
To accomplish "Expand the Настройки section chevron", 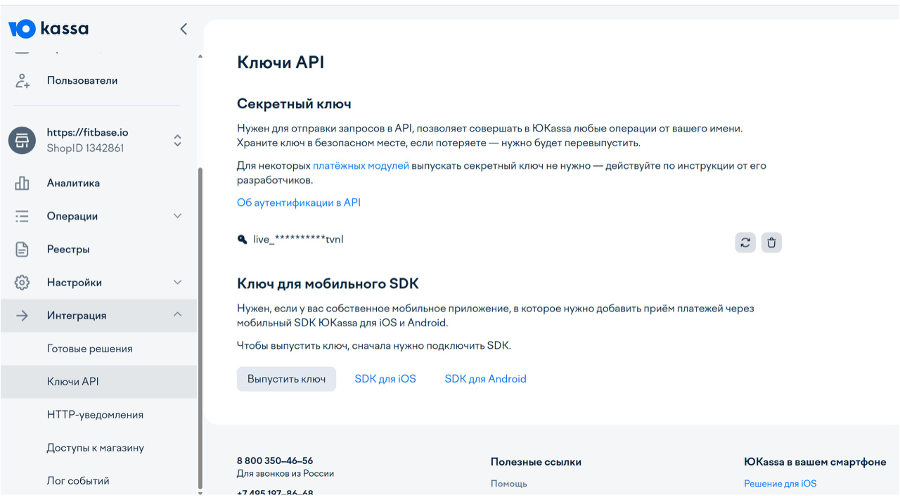I will pyautogui.click(x=177, y=282).
